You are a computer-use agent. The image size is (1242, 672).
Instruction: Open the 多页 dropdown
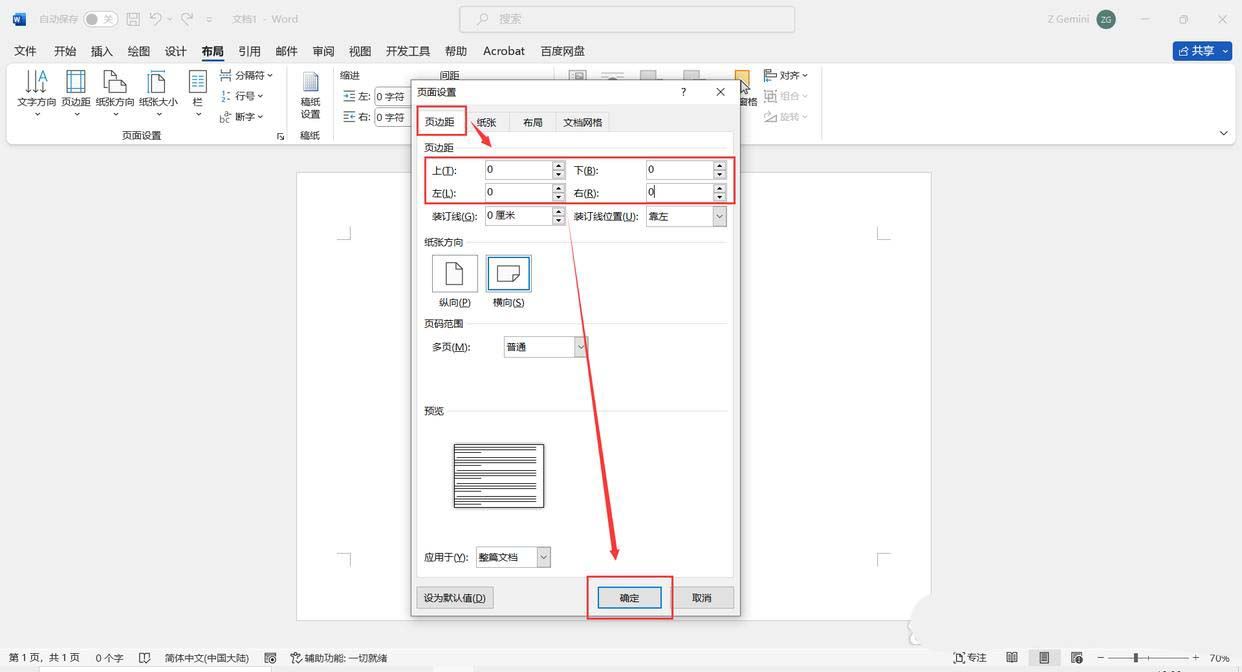580,346
